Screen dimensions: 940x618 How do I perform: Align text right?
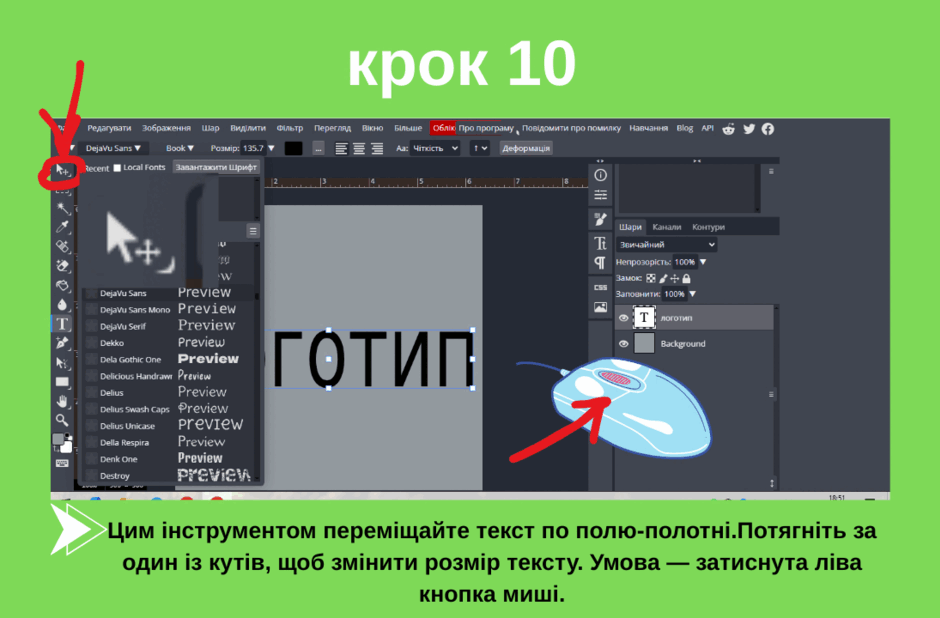pyautogui.click(x=377, y=149)
